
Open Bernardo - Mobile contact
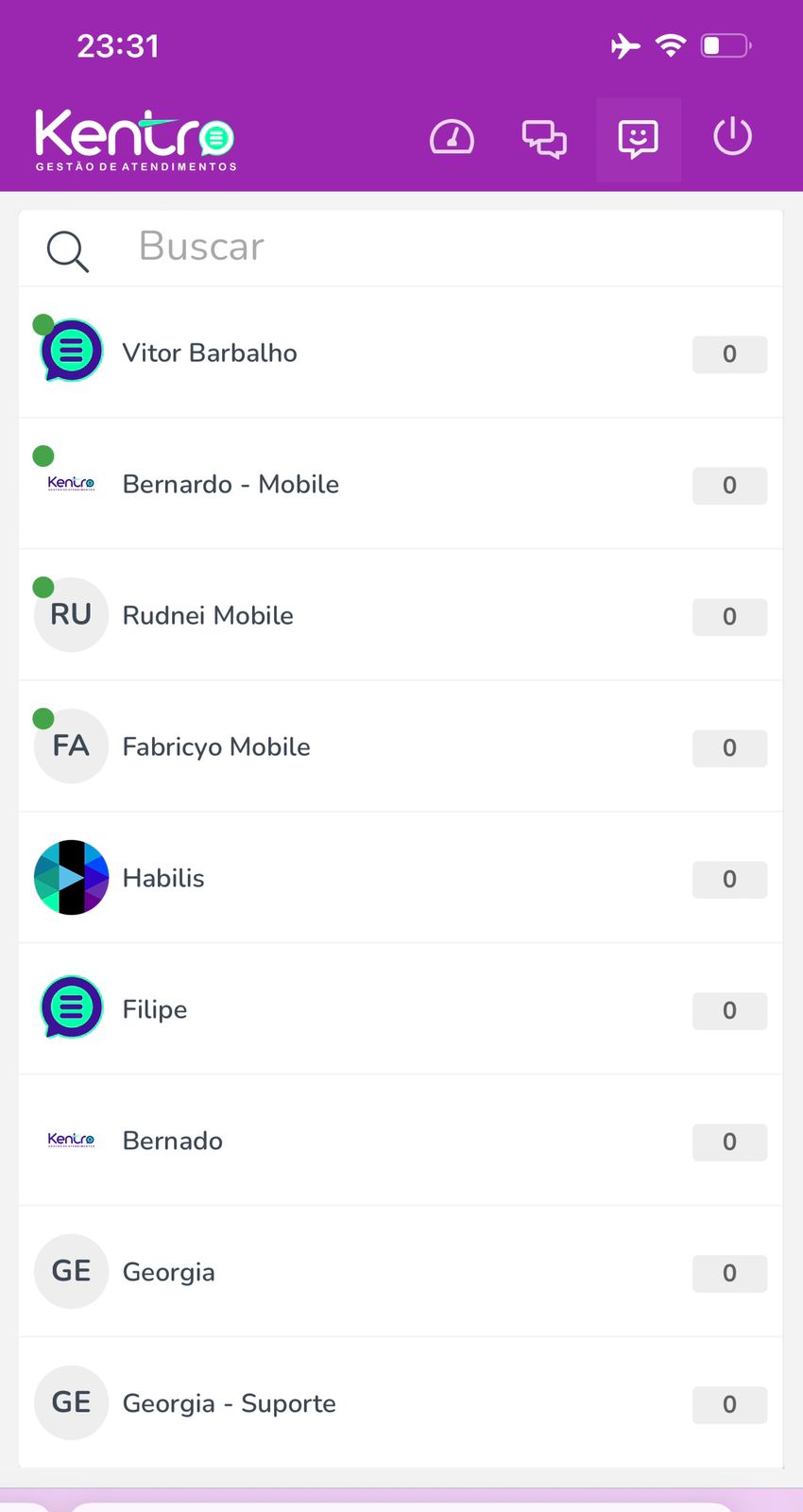pos(231,485)
